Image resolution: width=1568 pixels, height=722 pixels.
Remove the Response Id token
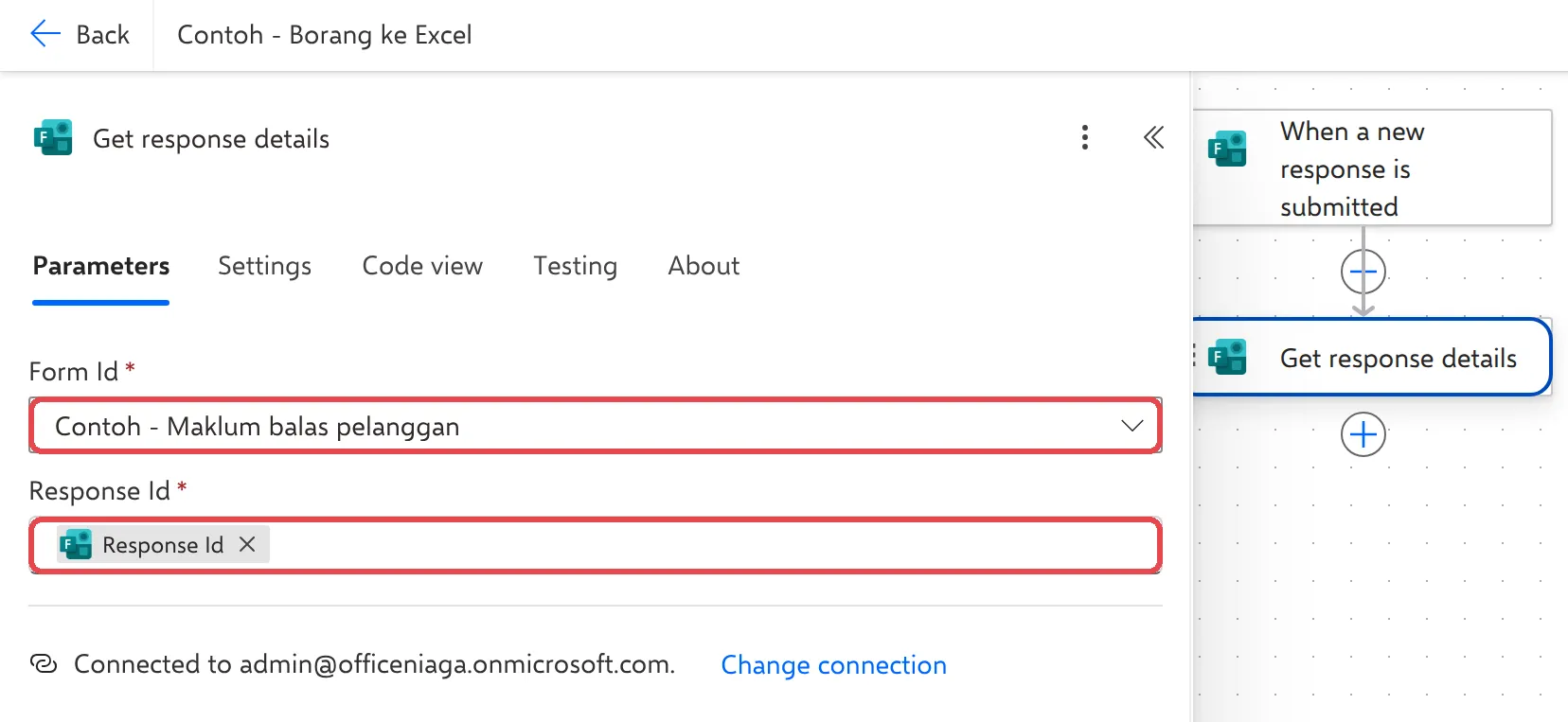pos(247,544)
